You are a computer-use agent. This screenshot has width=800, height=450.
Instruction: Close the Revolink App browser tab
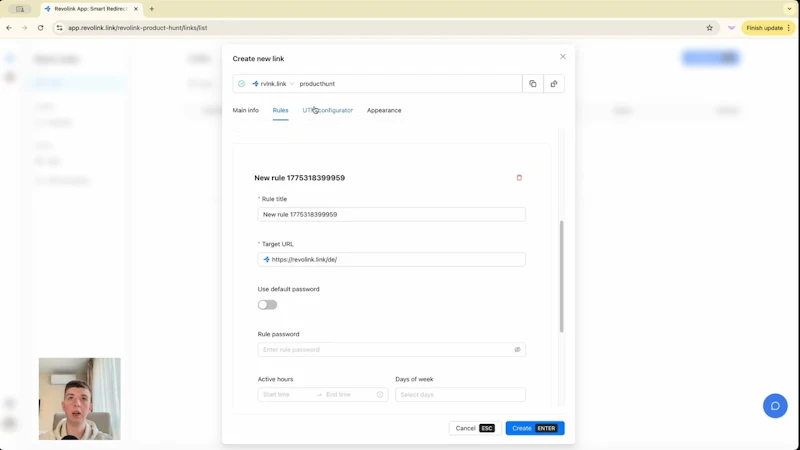click(136, 9)
